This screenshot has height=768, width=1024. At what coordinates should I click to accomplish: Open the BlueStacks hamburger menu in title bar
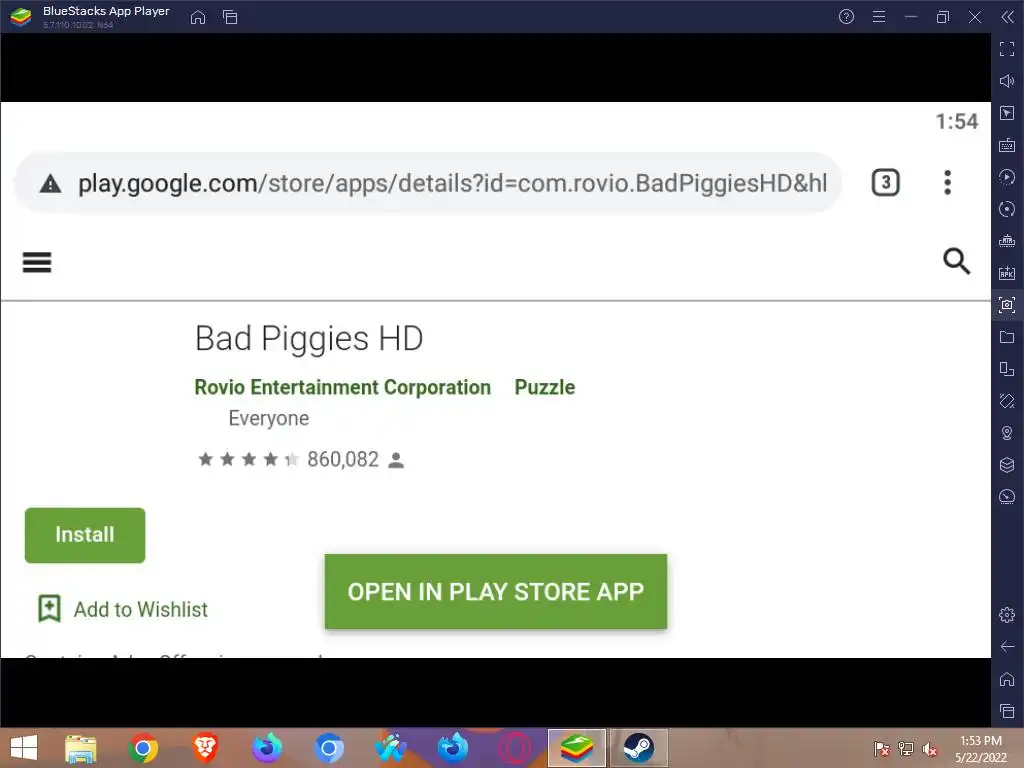pyautogui.click(x=879, y=17)
